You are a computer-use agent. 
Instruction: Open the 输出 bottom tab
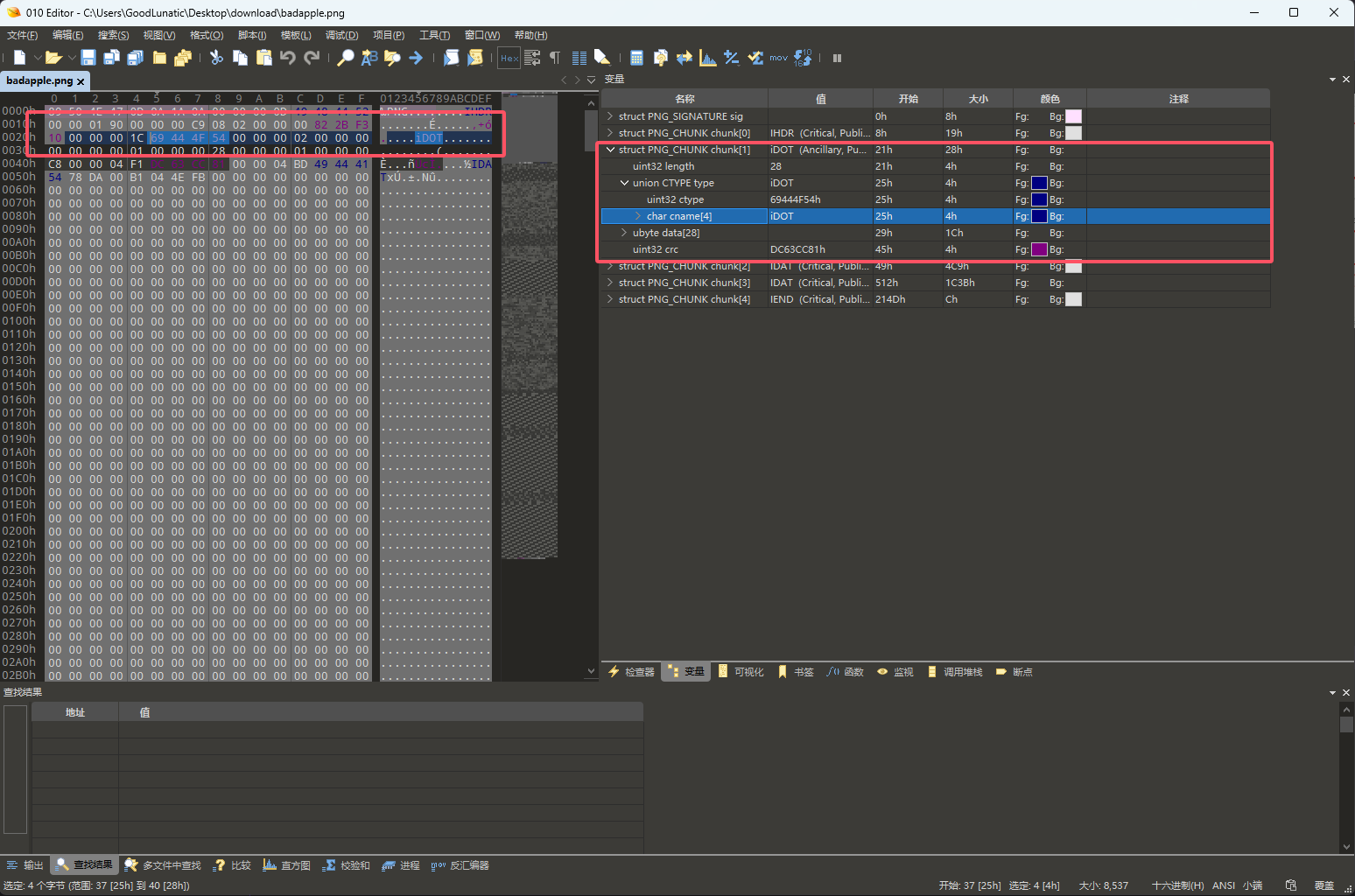(x=25, y=865)
